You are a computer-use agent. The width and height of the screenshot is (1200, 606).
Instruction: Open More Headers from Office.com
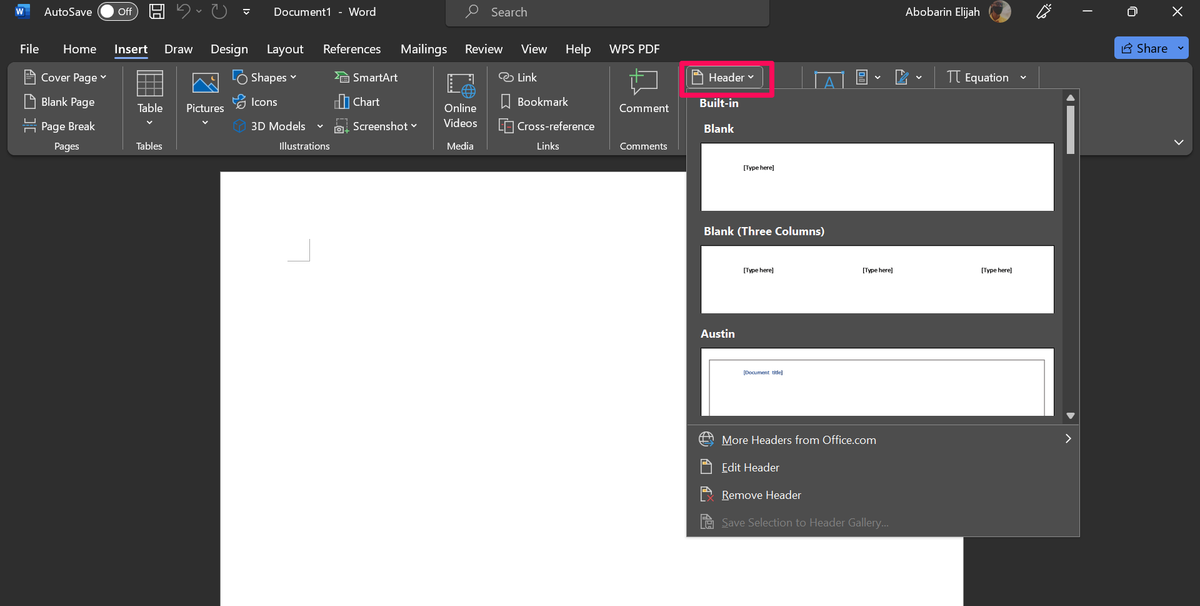pyautogui.click(x=883, y=439)
